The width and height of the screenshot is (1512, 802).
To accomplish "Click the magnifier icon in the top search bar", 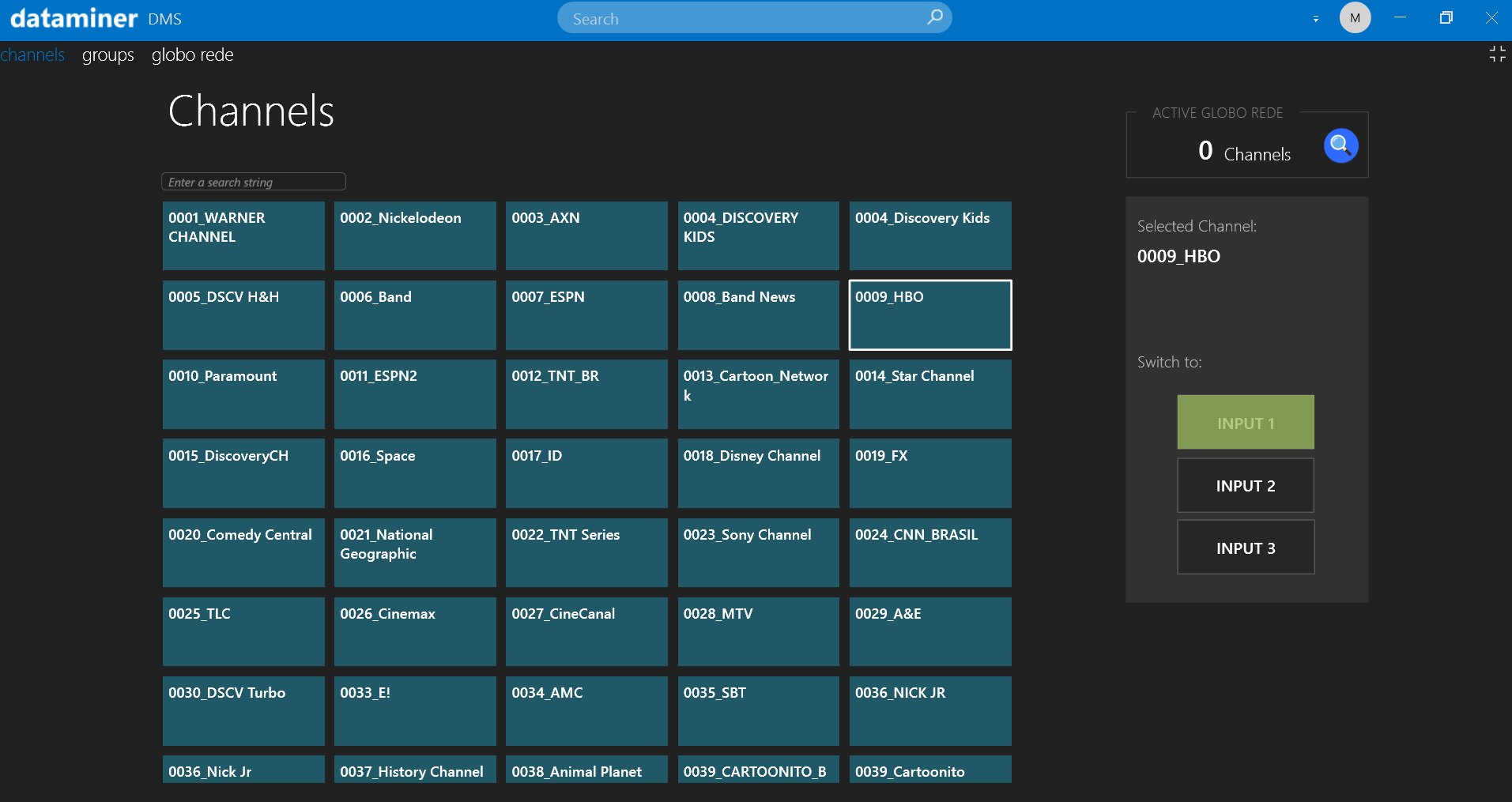I will tap(935, 17).
